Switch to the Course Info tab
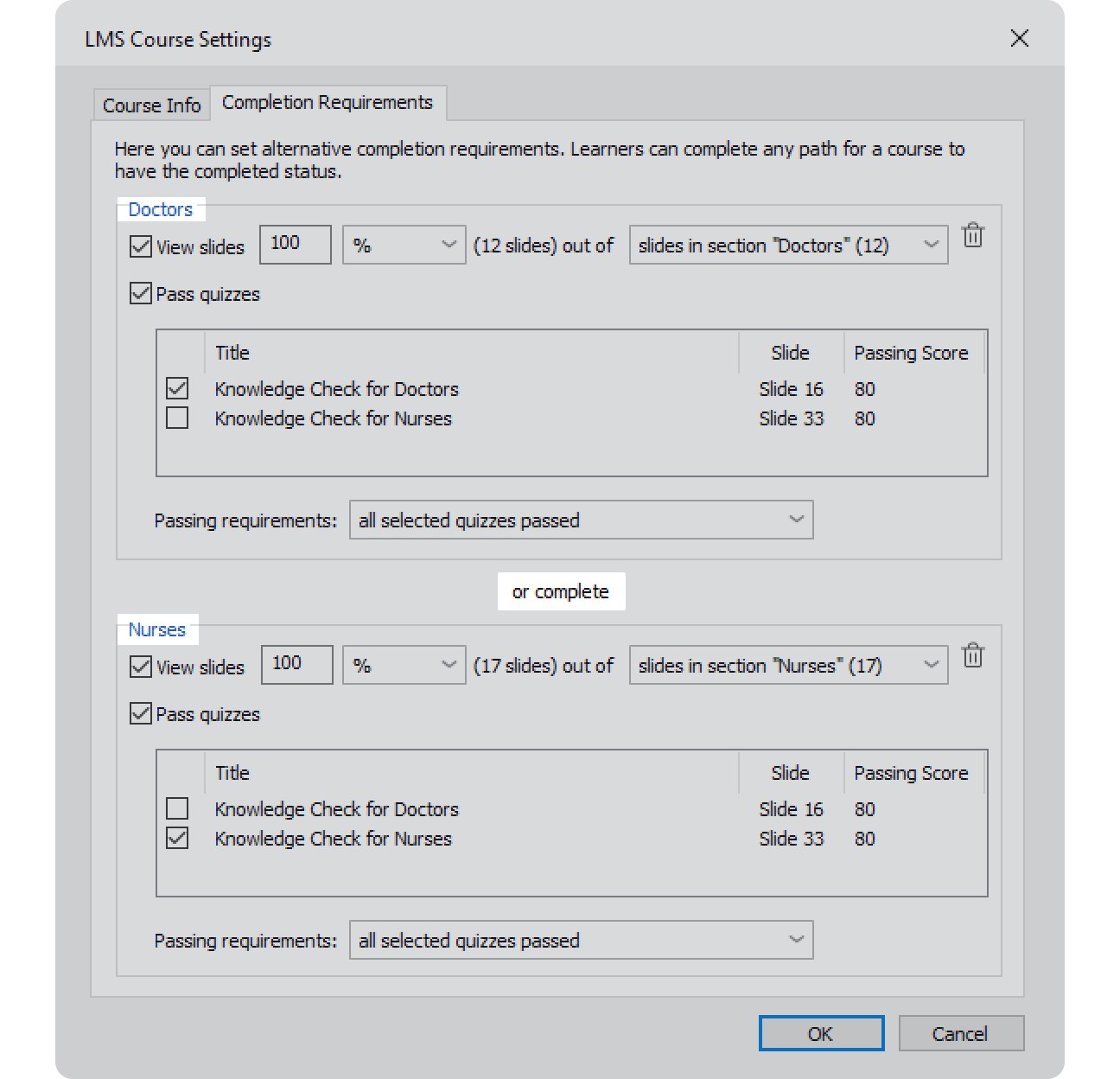The width and height of the screenshot is (1120, 1079). click(151, 105)
